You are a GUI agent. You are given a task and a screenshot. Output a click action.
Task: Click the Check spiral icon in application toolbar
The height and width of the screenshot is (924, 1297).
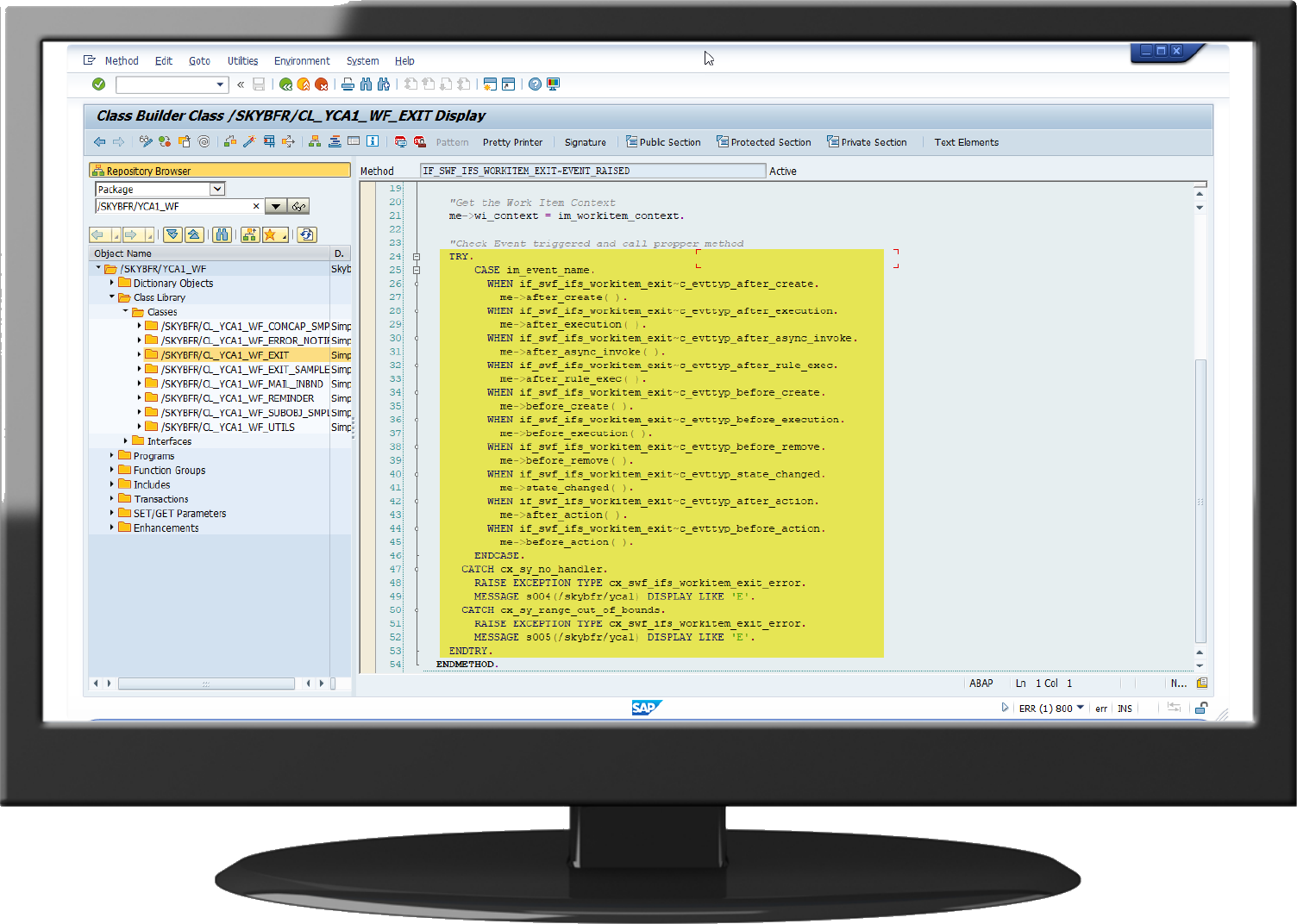[x=204, y=141]
